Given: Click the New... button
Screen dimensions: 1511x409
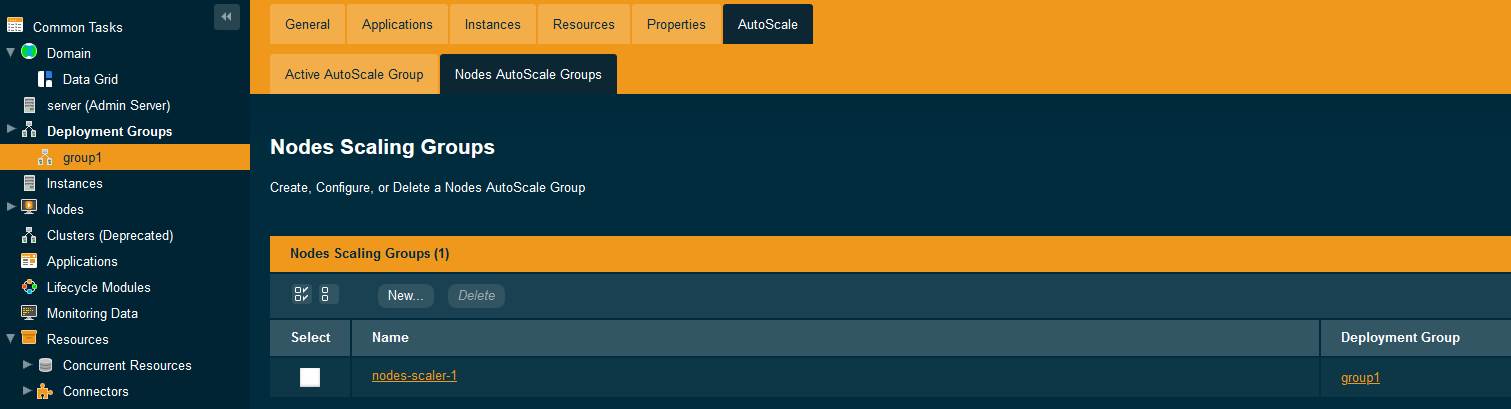Looking at the screenshot, I should point(406,295).
